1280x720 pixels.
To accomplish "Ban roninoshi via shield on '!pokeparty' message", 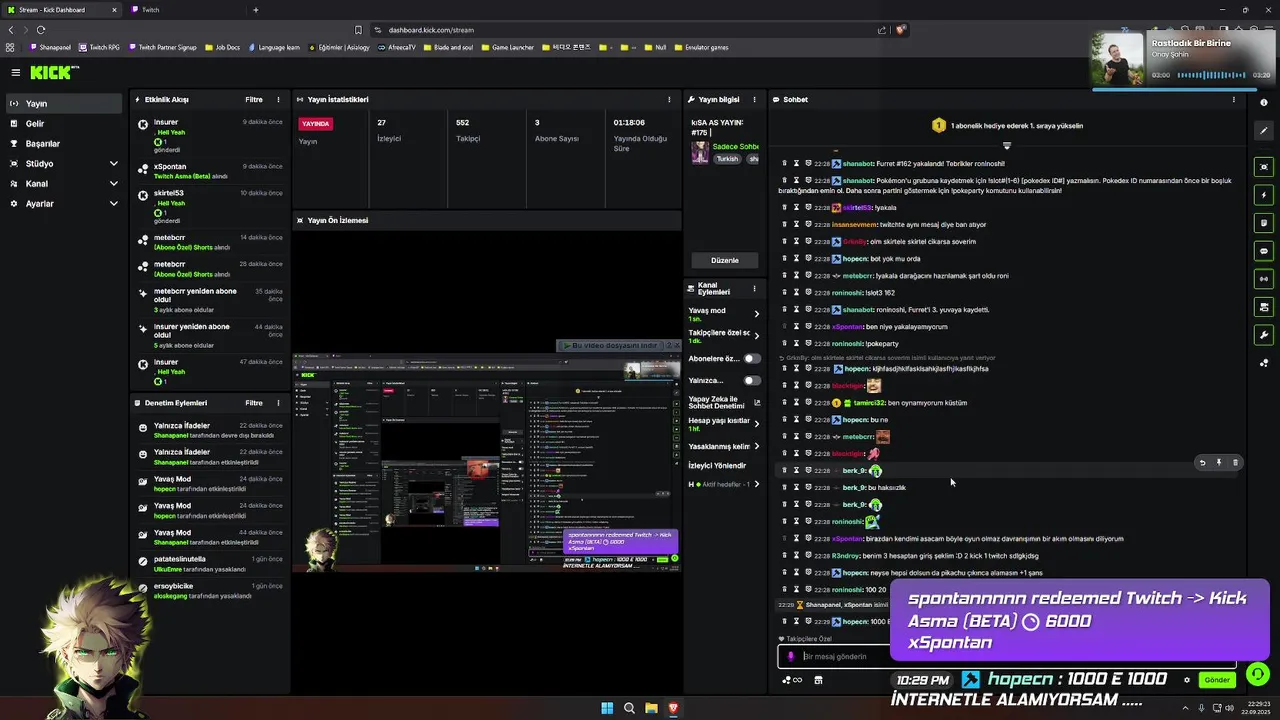I will tap(808, 343).
